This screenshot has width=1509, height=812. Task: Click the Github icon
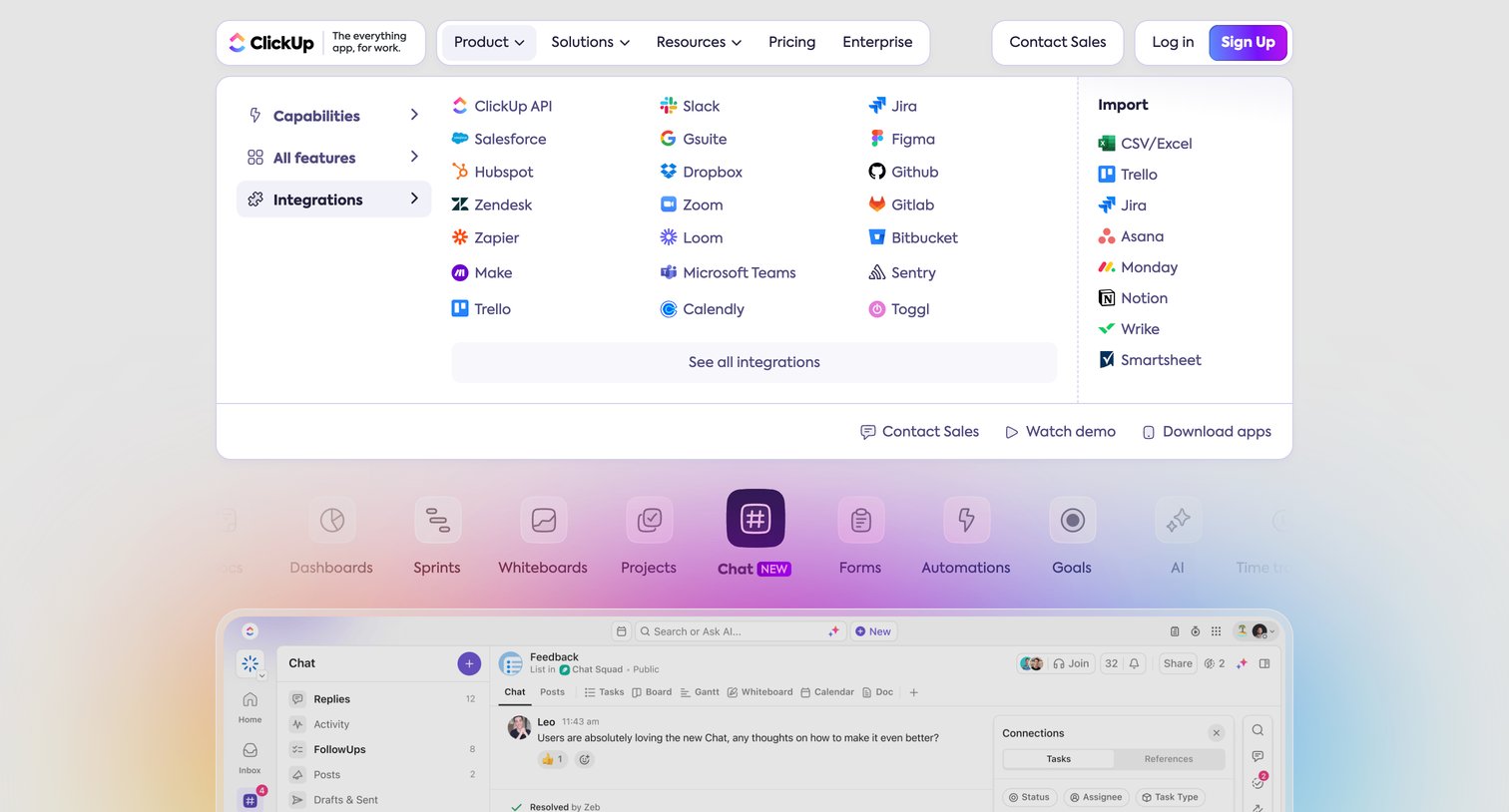[877, 172]
